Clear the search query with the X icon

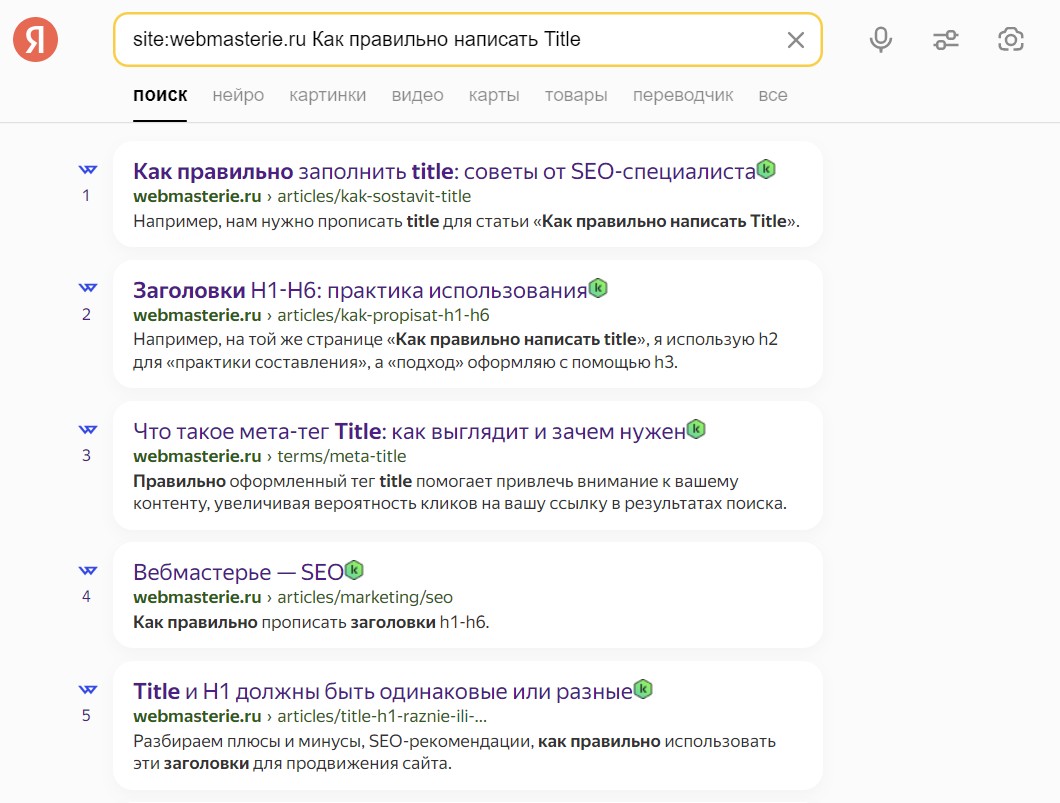point(795,40)
